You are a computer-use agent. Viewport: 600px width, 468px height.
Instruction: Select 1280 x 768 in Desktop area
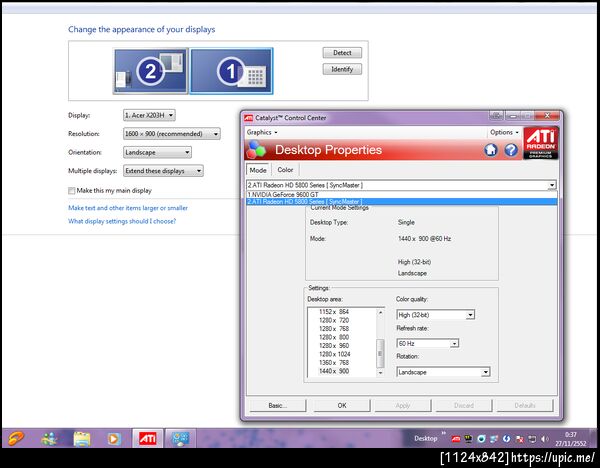[334, 329]
